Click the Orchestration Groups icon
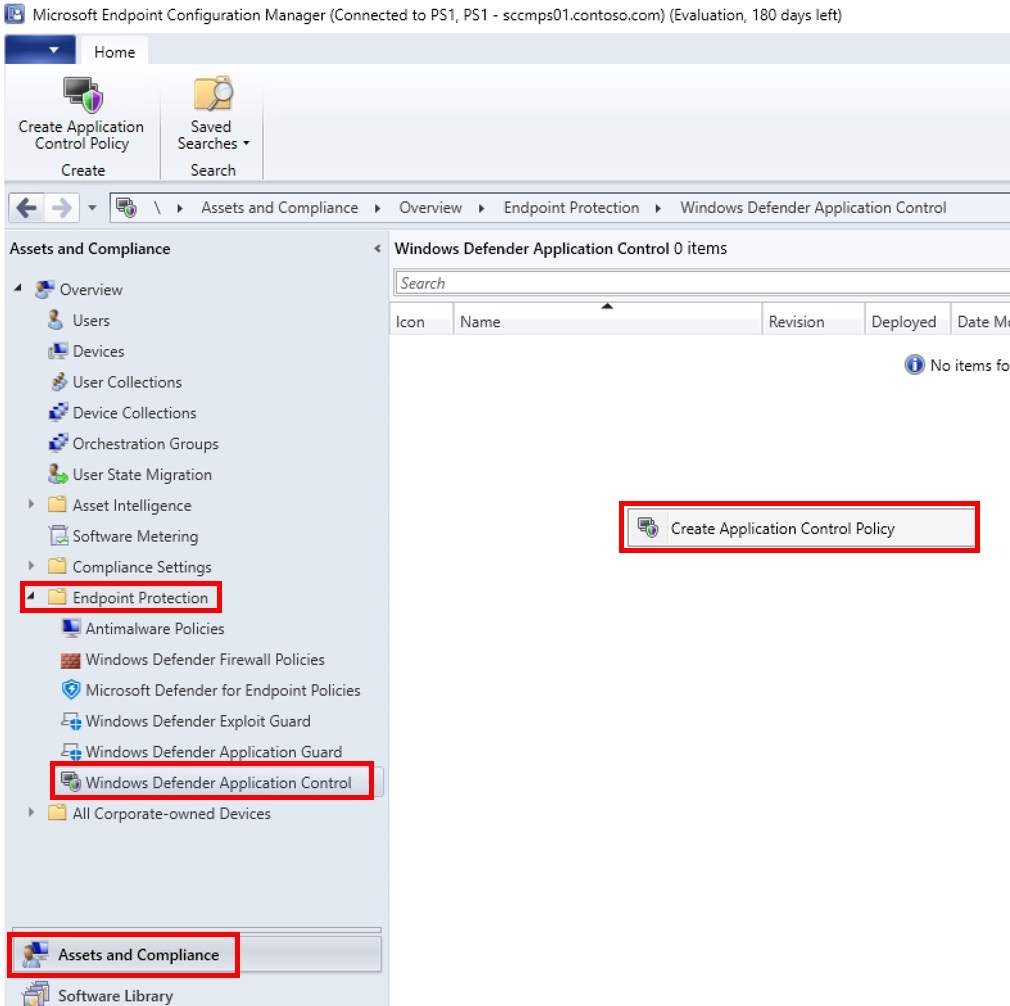 (58, 443)
